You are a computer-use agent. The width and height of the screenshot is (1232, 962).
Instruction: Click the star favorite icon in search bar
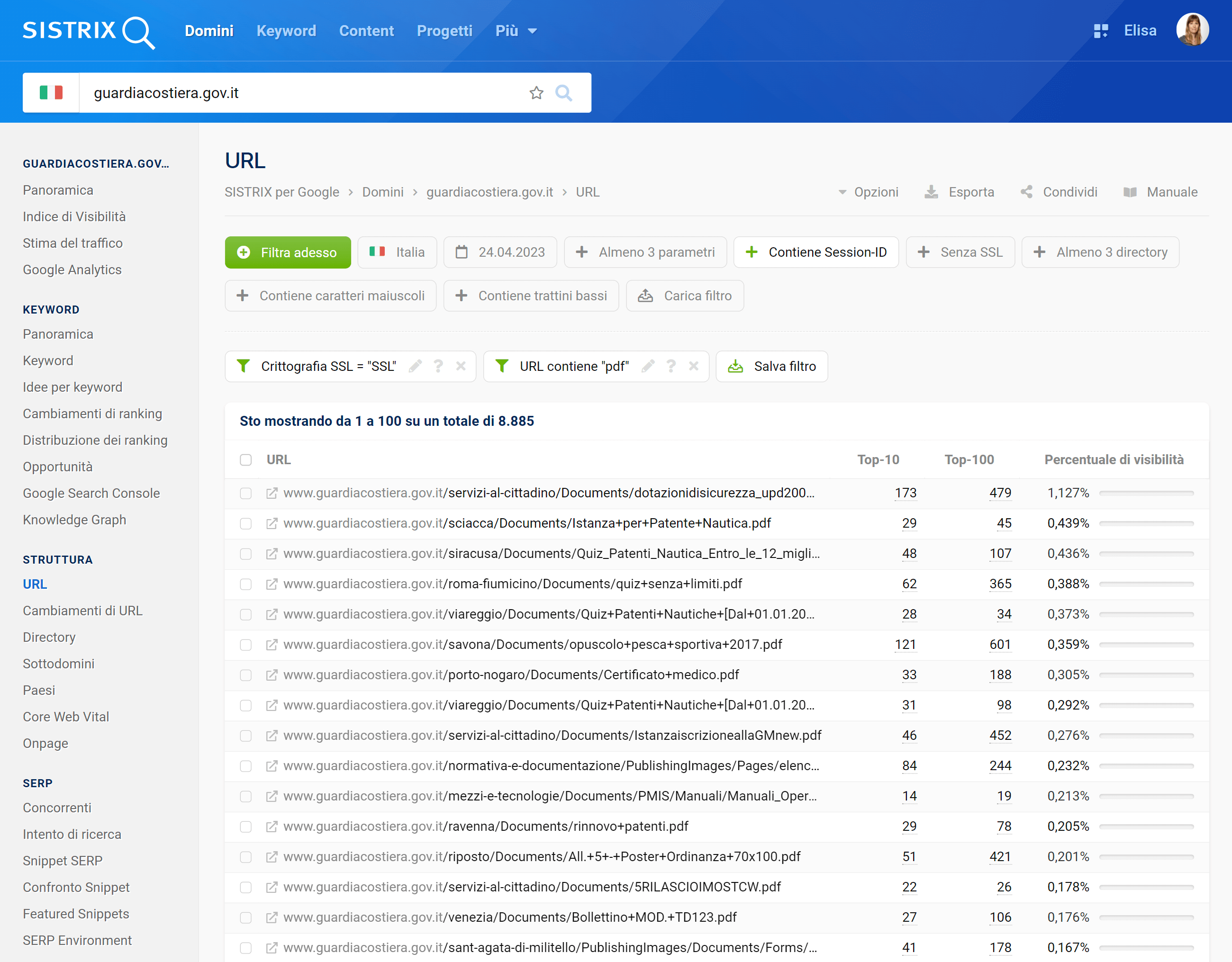click(536, 92)
